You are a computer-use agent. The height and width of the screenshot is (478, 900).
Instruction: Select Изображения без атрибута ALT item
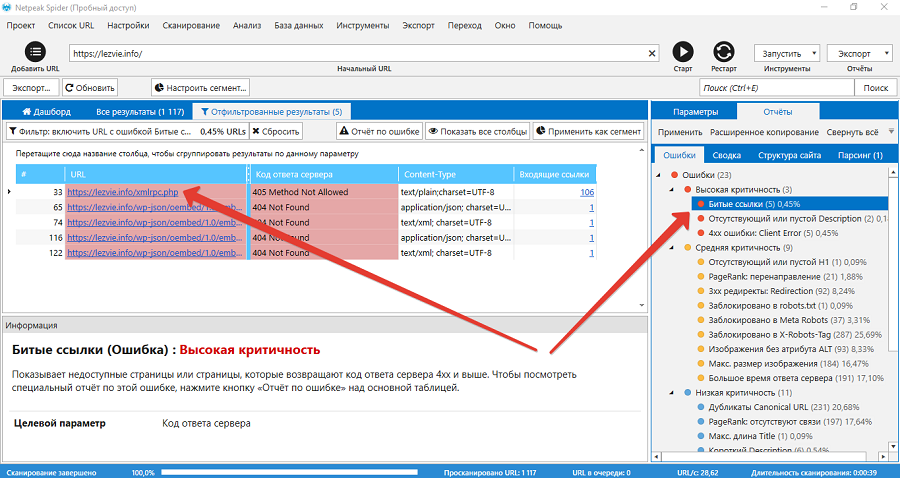coord(792,349)
